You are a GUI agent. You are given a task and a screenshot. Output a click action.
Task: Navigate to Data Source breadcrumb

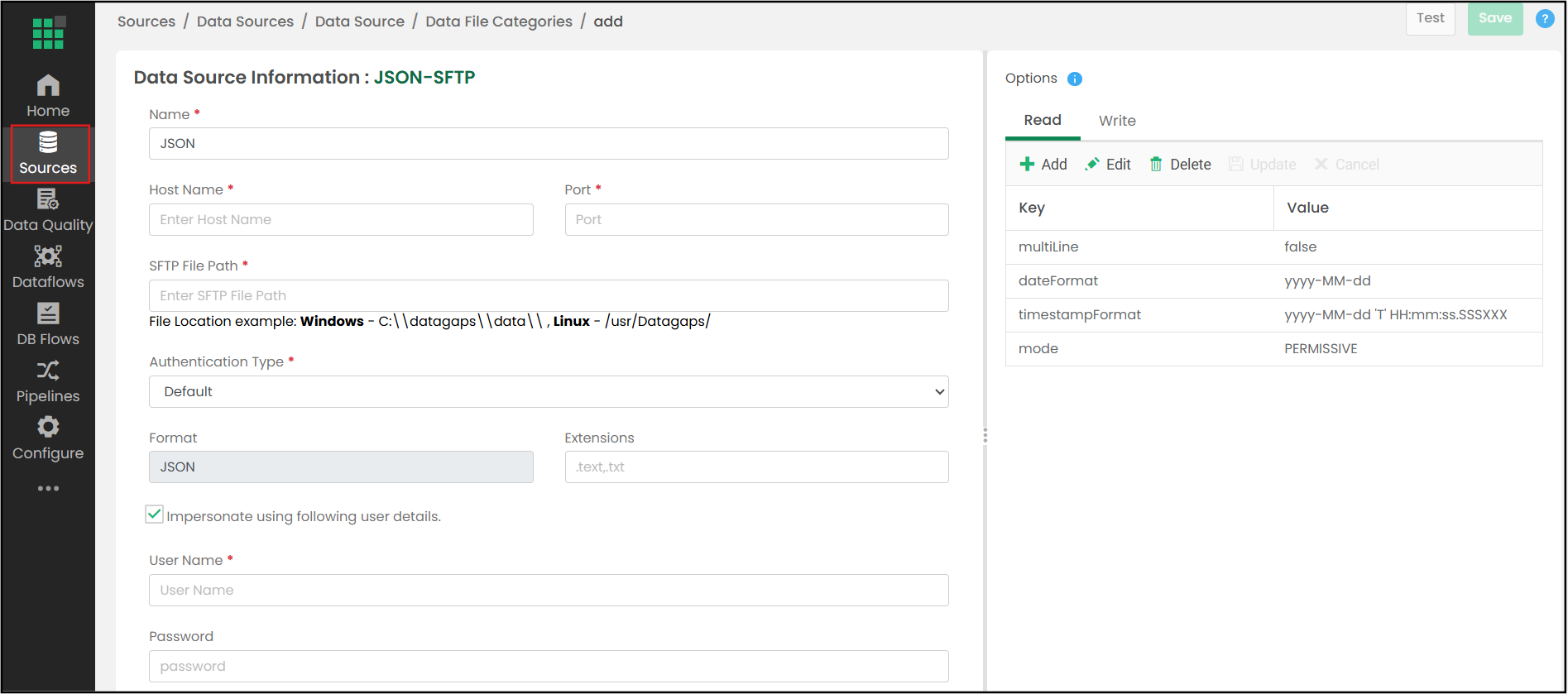point(360,22)
